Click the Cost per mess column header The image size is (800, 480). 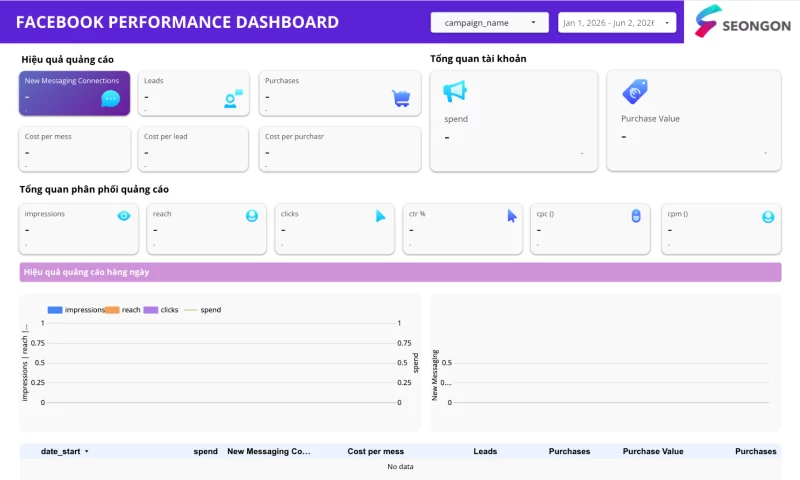(x=376, y=451)
